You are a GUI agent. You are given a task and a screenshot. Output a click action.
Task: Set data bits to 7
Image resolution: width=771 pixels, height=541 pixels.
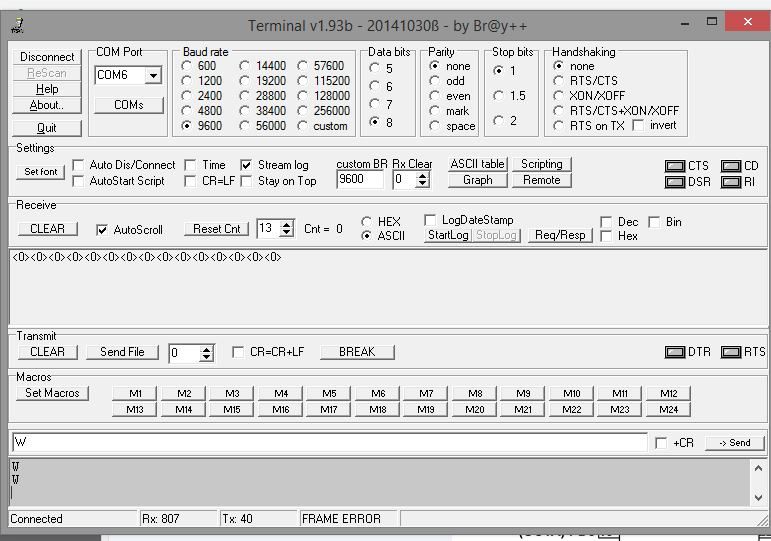tap(375, 104)
